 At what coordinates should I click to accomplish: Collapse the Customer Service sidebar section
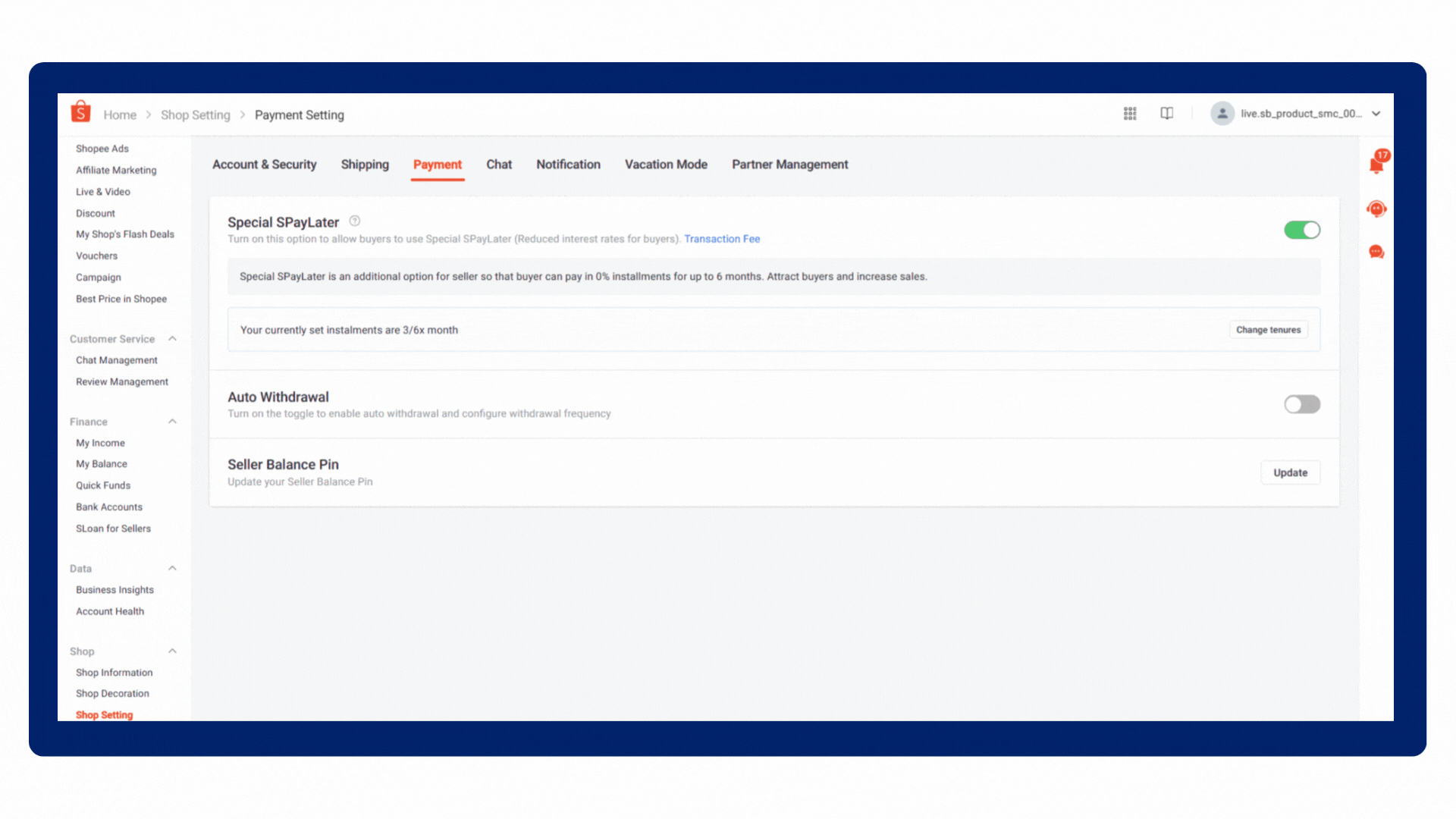(x=172, y=339)
